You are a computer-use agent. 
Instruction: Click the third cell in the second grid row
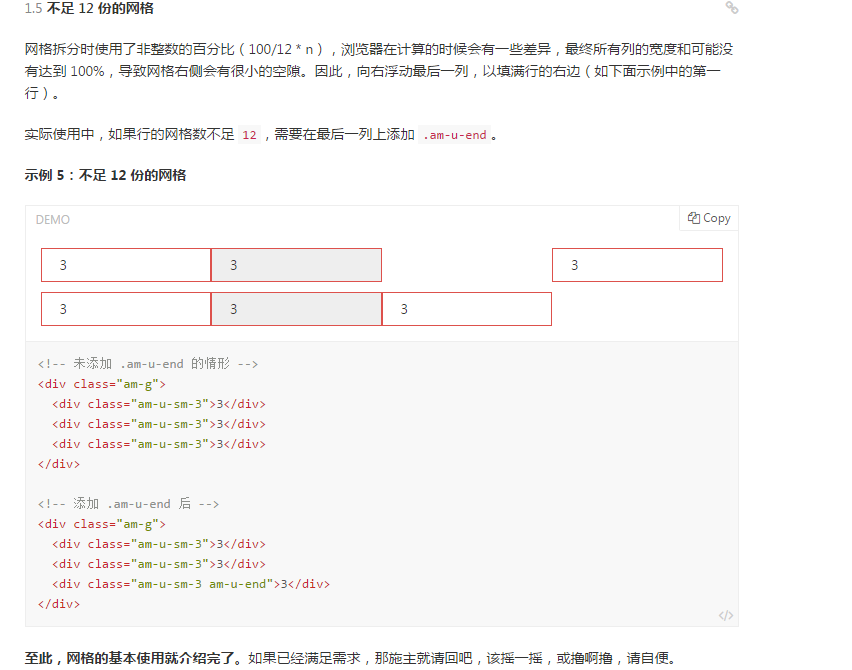[467, 309]
